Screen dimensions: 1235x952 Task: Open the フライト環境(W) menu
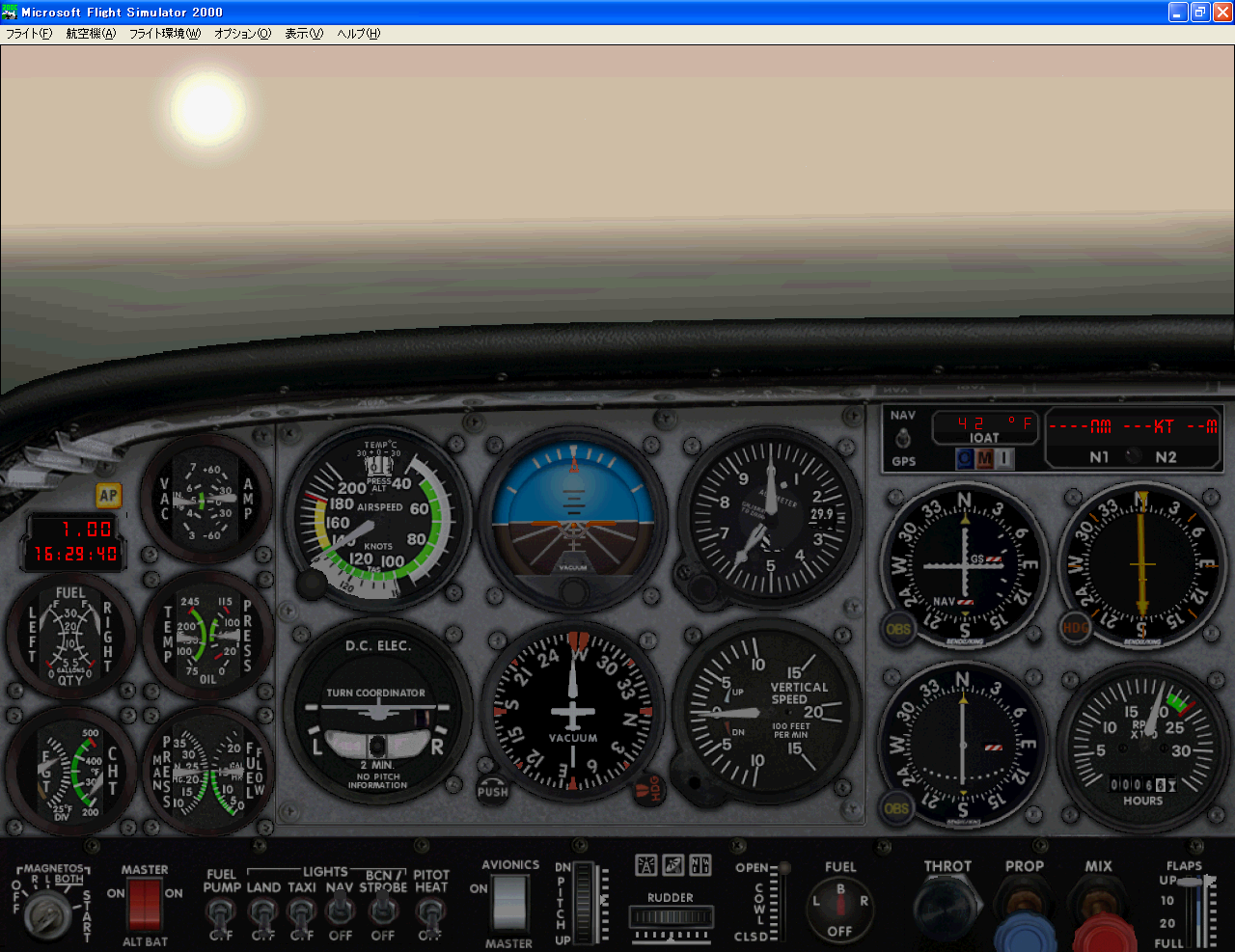point(165,34)
